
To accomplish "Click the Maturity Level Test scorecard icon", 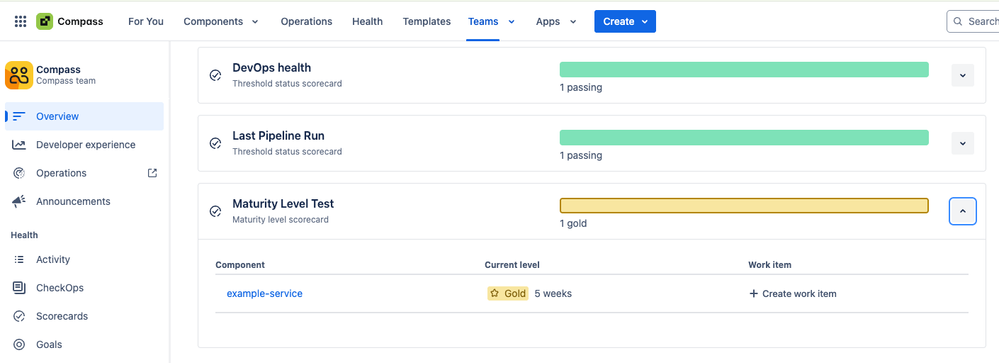I will point(215,211).
